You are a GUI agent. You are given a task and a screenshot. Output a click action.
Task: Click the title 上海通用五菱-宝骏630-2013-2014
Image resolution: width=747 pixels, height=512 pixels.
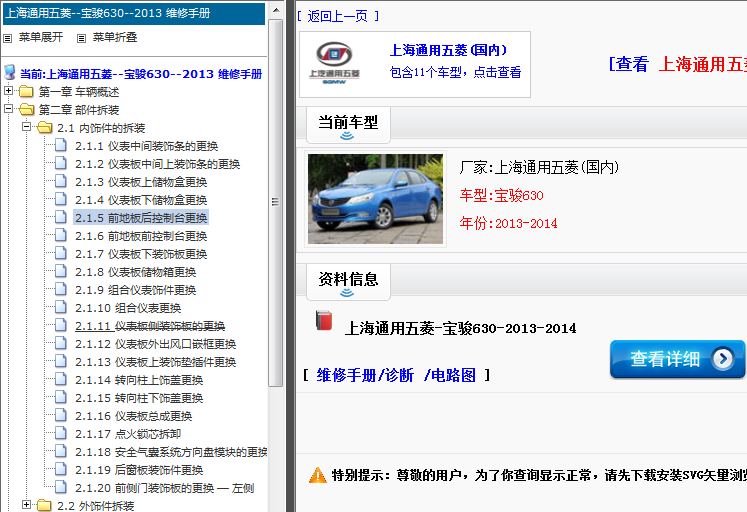pyautogui.click(x=460, y=328)
